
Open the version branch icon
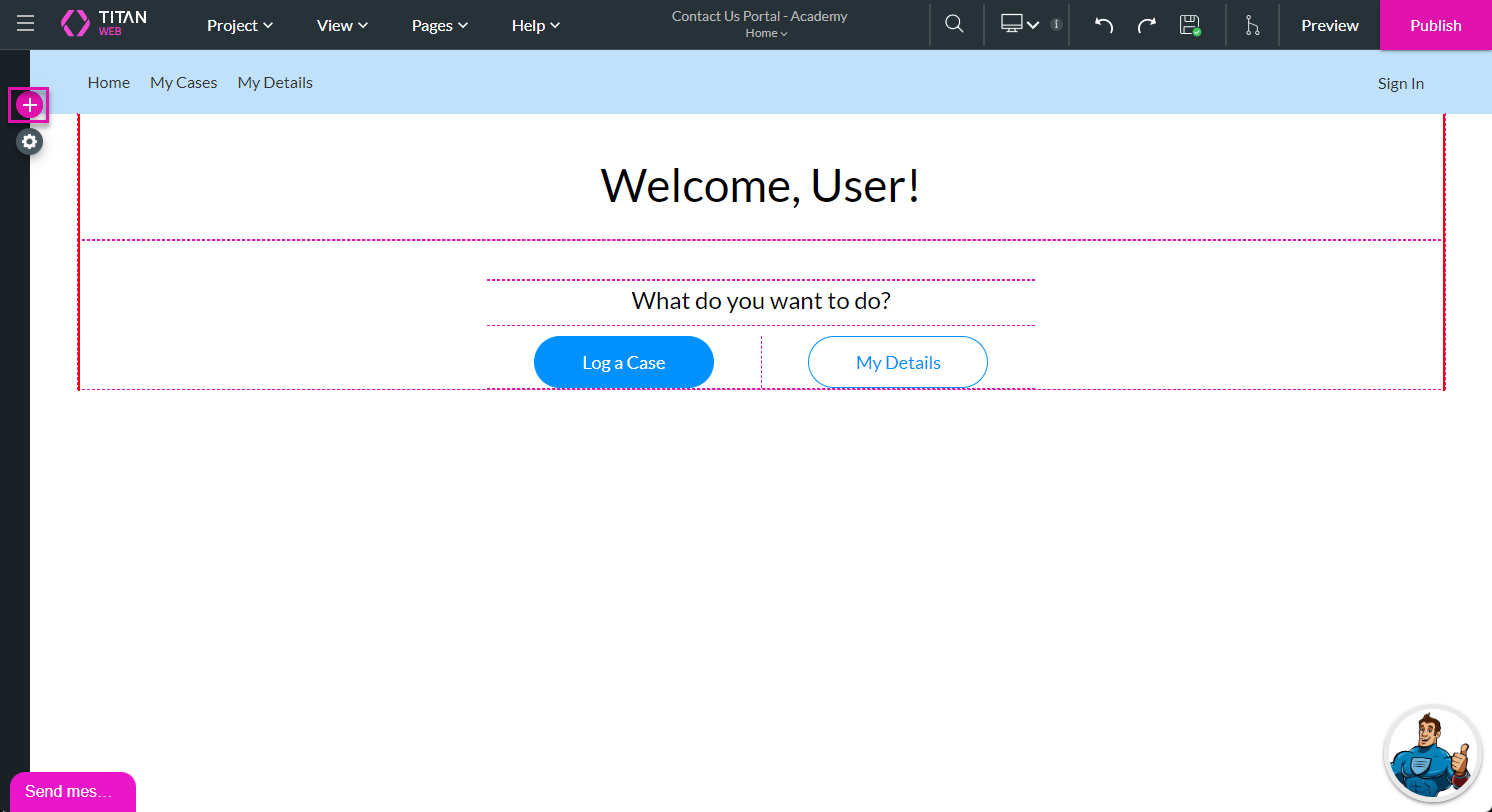pyautogui.click(x=1252, y=25)
